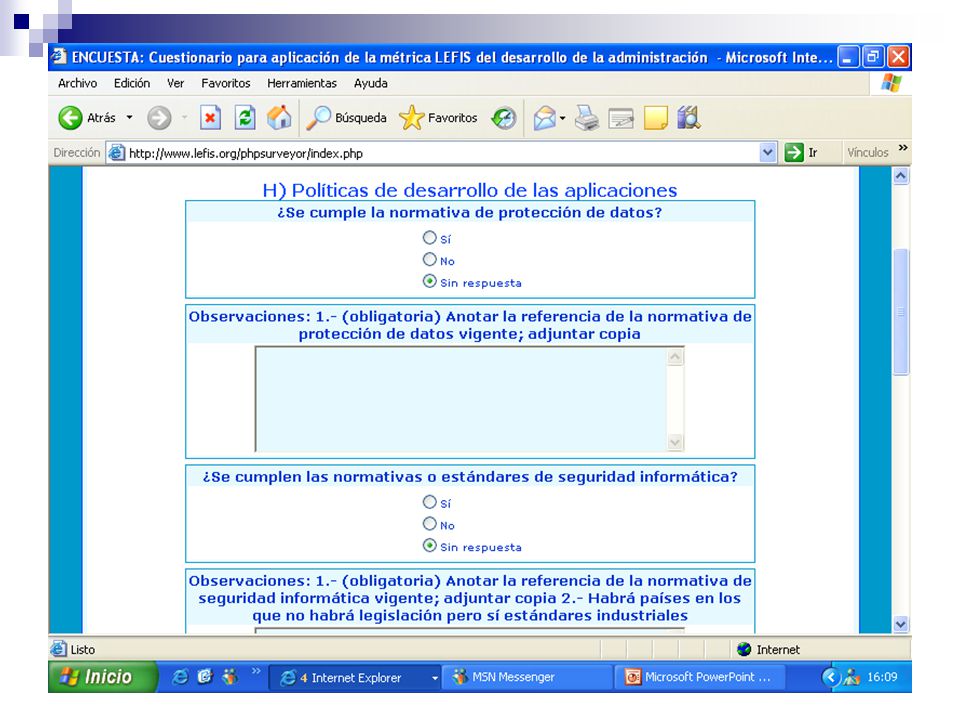The height and width of the screenshot is (720, 960).
Task: Go to the Home page icon
Action: click(x=279, y=118)
